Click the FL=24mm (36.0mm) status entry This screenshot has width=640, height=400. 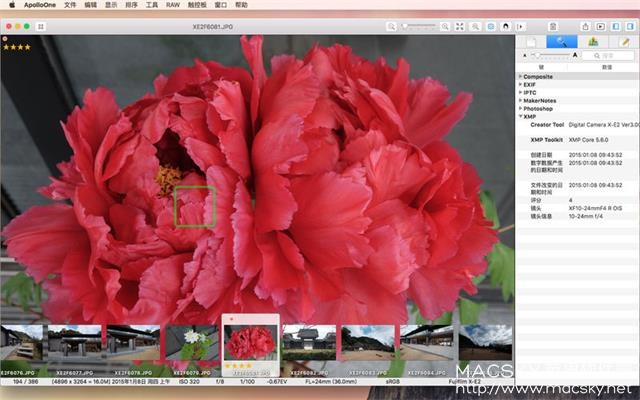click(331, 382)
